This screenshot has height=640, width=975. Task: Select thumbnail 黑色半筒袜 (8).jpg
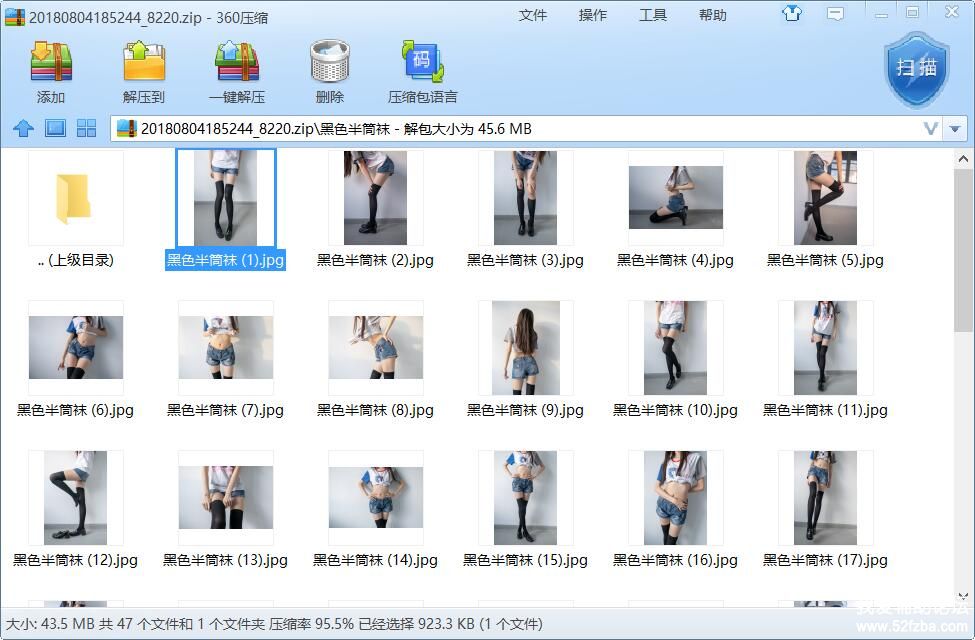[376, 347]
